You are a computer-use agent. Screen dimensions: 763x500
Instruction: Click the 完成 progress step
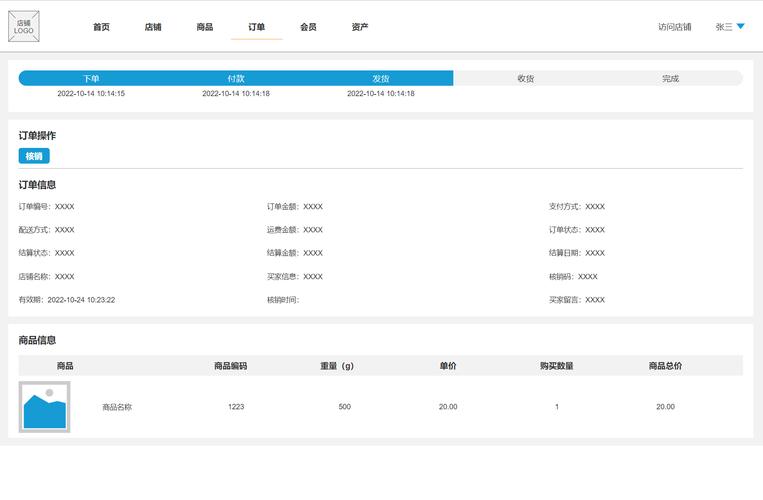pyautogui.click(x=670, y=78)
